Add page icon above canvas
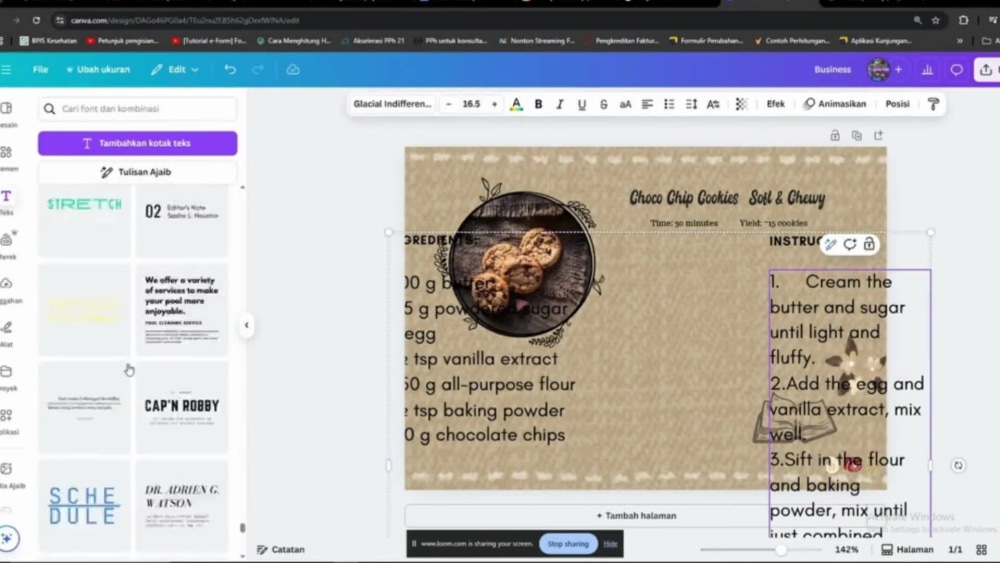The image size is (1000, 563). (878, 135)
